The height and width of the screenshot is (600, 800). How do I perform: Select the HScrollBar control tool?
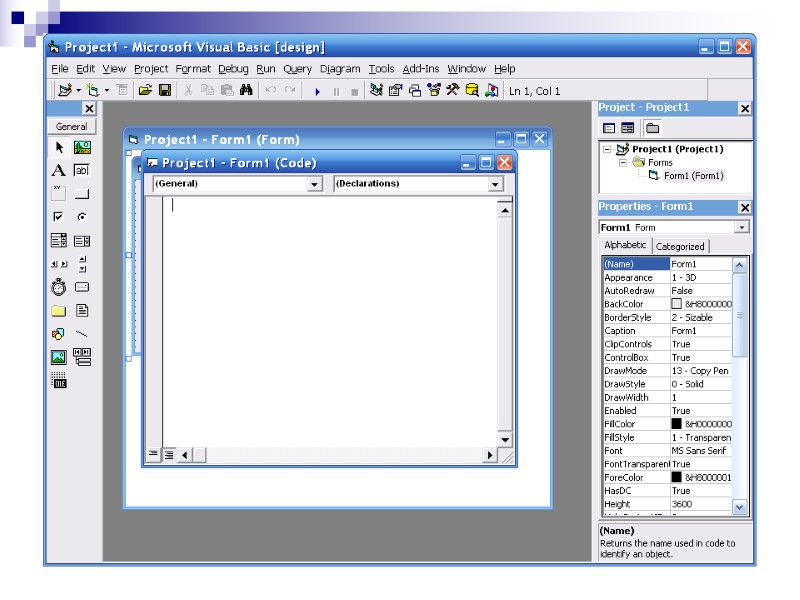59,264
